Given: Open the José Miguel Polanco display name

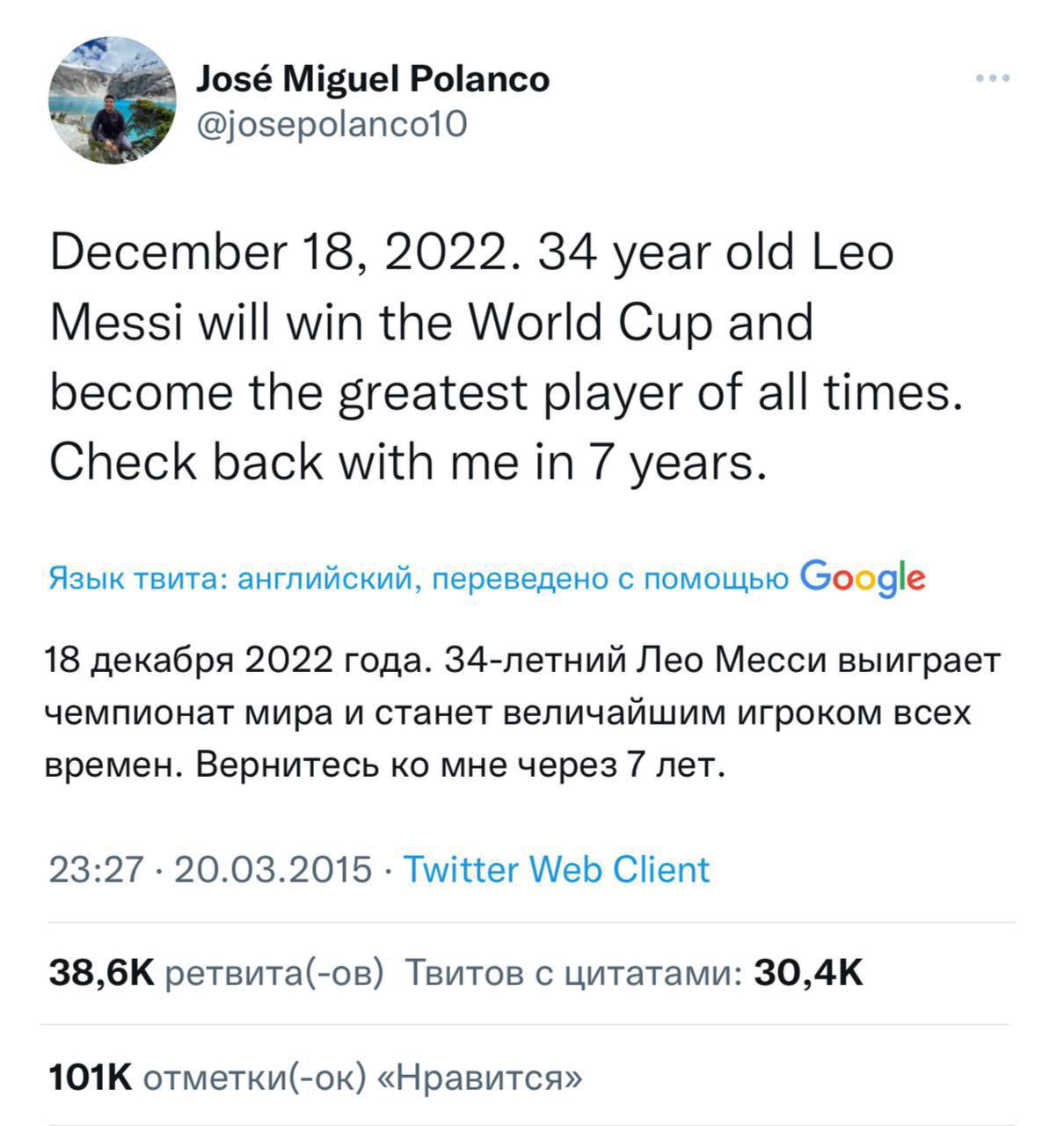Looking at the screenshot, I should (373, 79).
